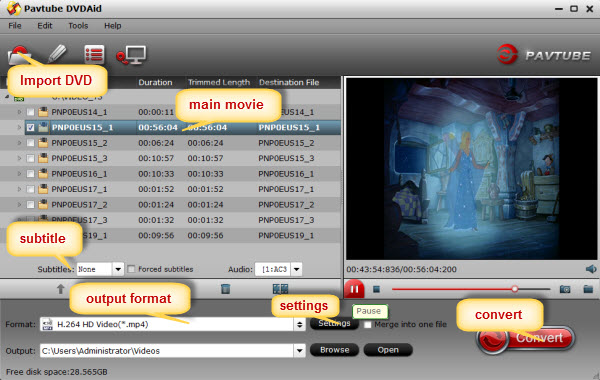The height and width of the screenshot is (380, 600).
Task: Expand the Output path dropdown
Action: click(x=299, y=351)
